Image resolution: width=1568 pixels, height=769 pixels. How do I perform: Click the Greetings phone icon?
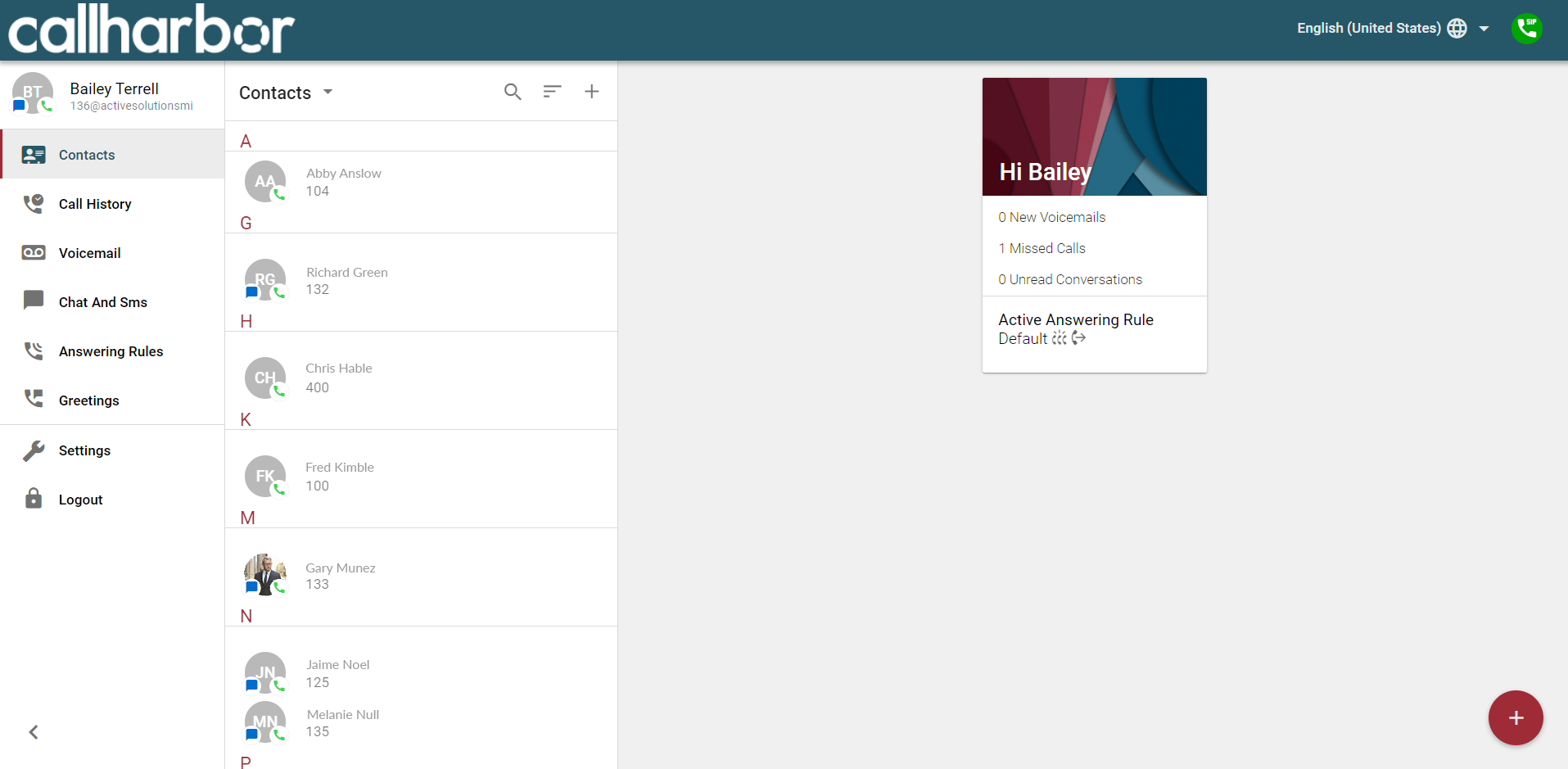tap(34, 399)
